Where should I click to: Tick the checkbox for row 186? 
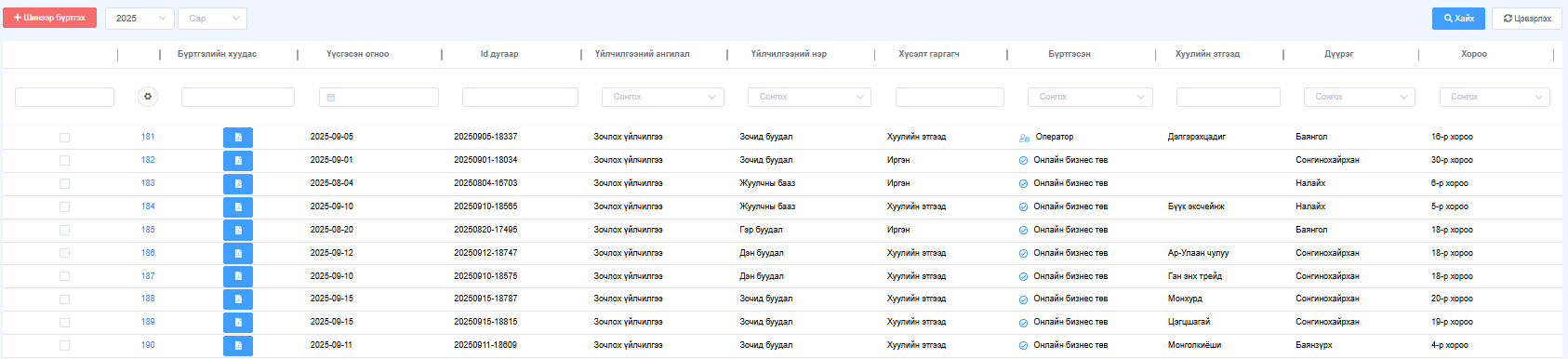[64, 253]
